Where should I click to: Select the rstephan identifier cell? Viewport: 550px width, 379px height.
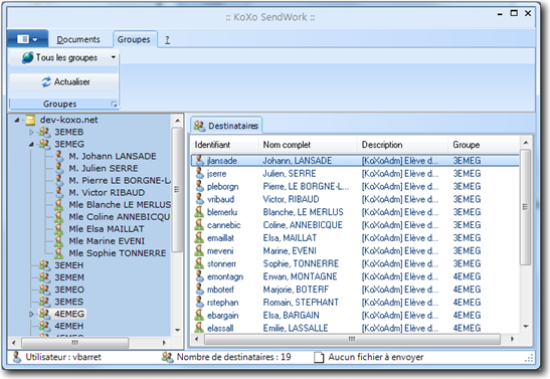click(223, 302)
